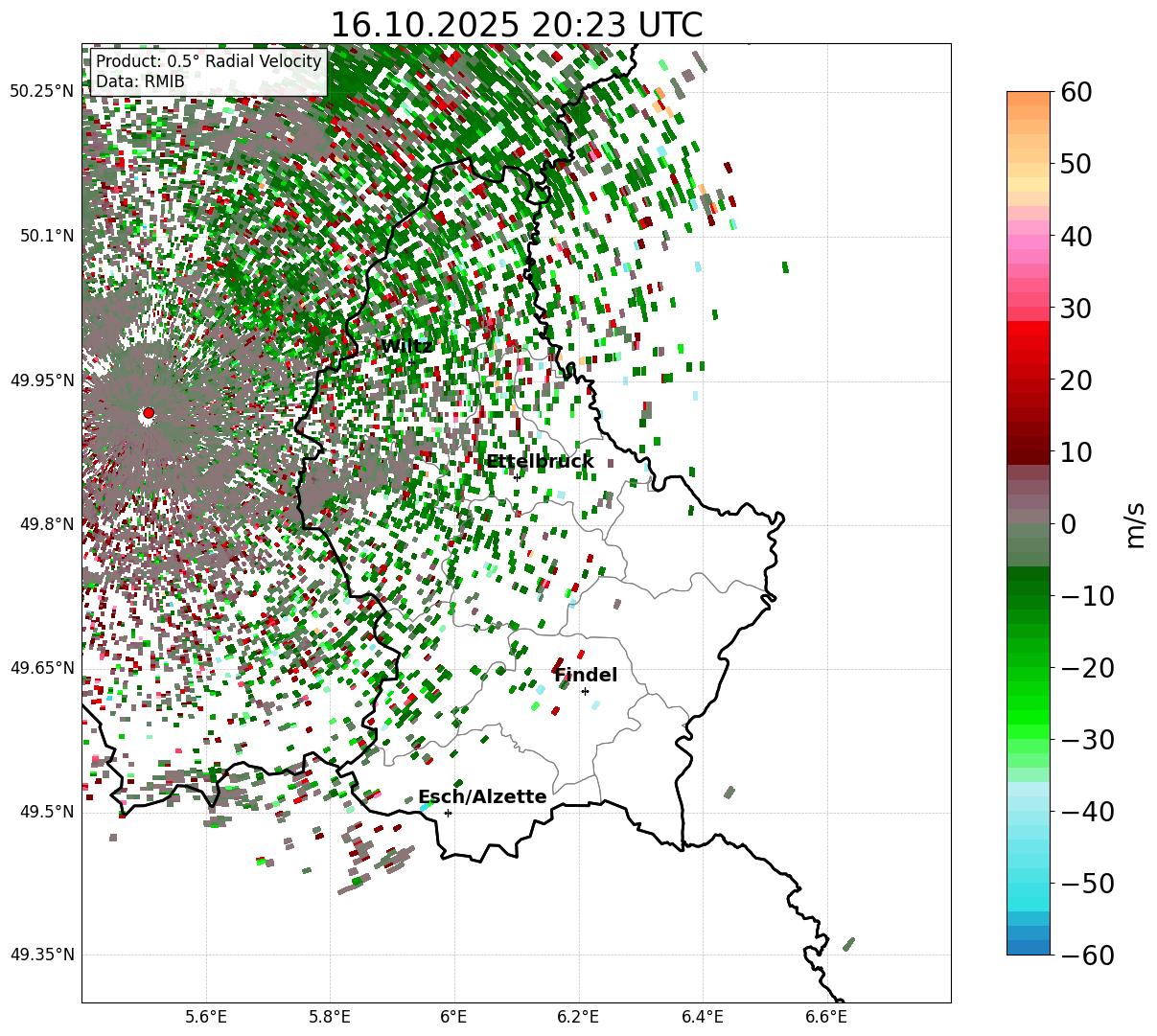Click the 5.8°E longitude tick label

point(330,1017)
